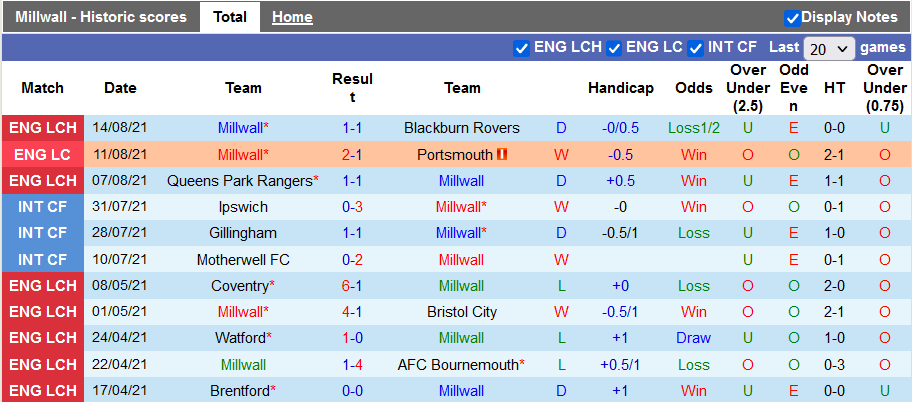Open the Blackburn Rovers team link
Image resolution: width=912 pixels, height=402 pixels.
click(462, 128)
